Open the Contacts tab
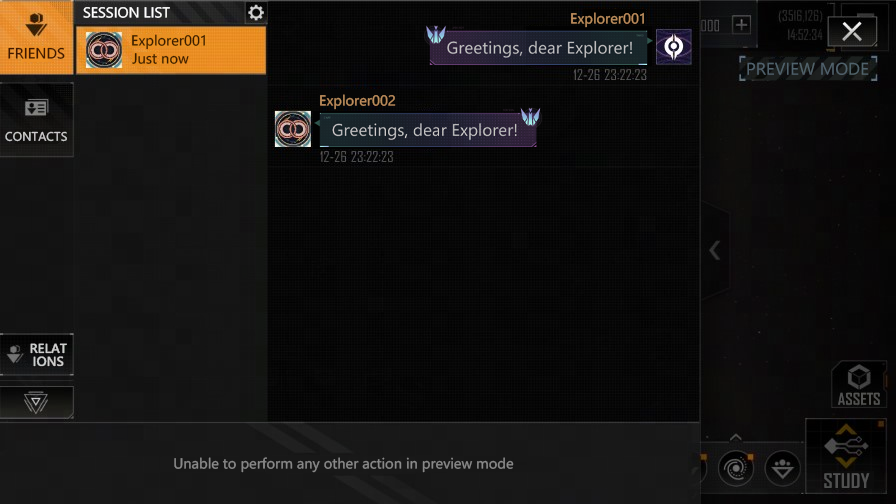 click(36, 119)
